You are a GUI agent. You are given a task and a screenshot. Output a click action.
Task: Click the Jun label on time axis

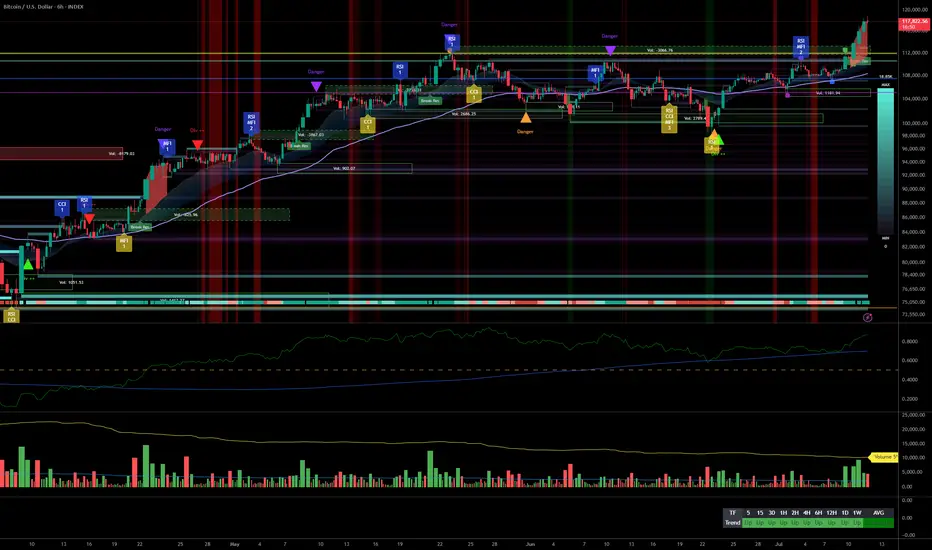point(530,544)
